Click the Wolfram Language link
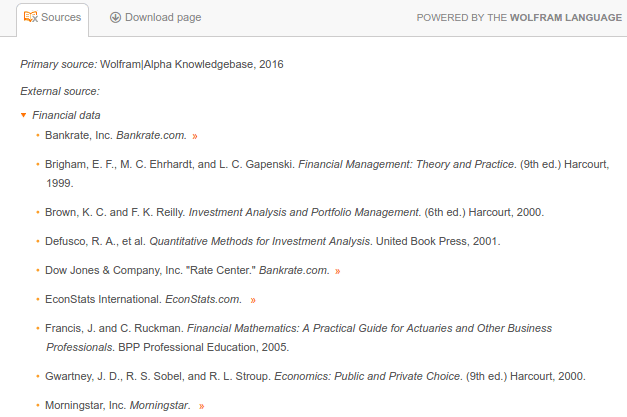The height and width of the screenshot is (417, 627). 565,18
